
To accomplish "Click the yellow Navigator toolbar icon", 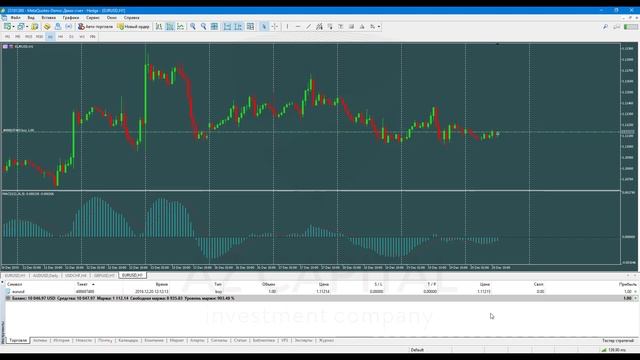I will tap(47, 27).
